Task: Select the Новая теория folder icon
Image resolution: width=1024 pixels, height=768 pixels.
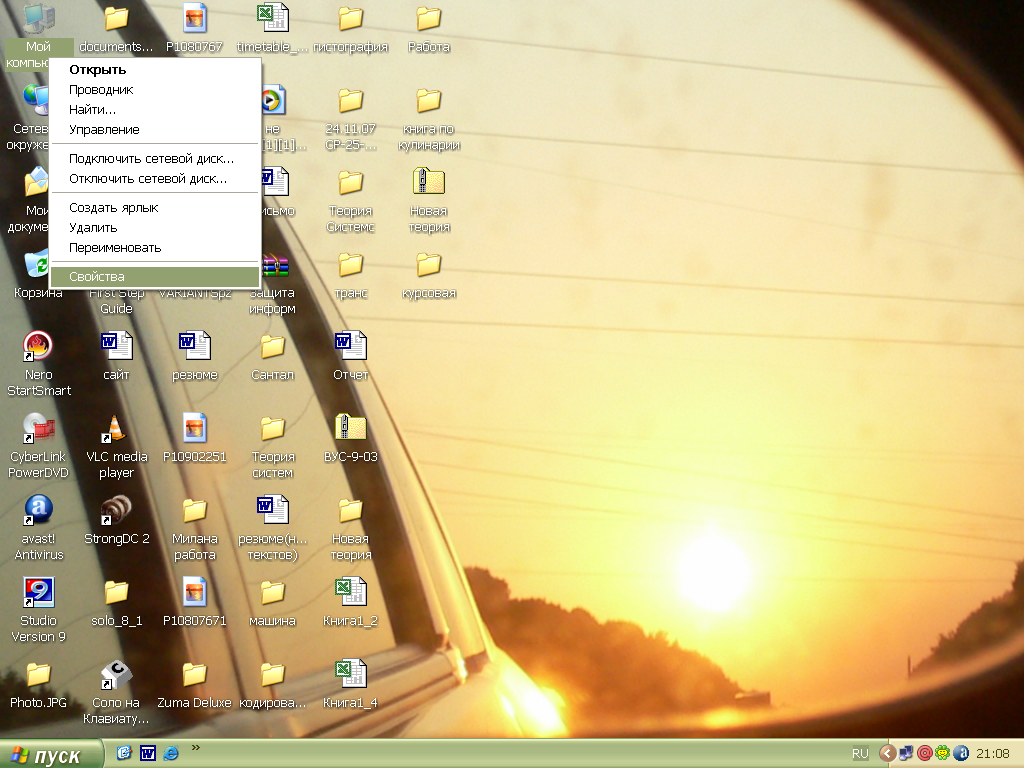Action: point(351,511)
